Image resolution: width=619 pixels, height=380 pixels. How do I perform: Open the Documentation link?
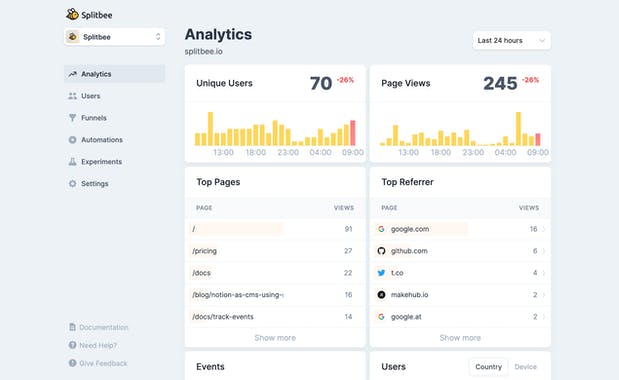click(x=104, y=327)
